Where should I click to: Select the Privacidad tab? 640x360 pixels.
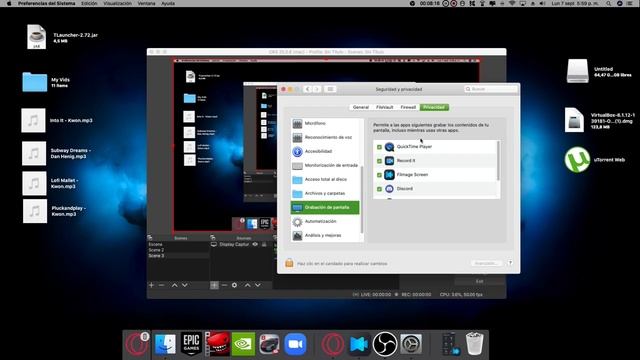tap(434, 107)
